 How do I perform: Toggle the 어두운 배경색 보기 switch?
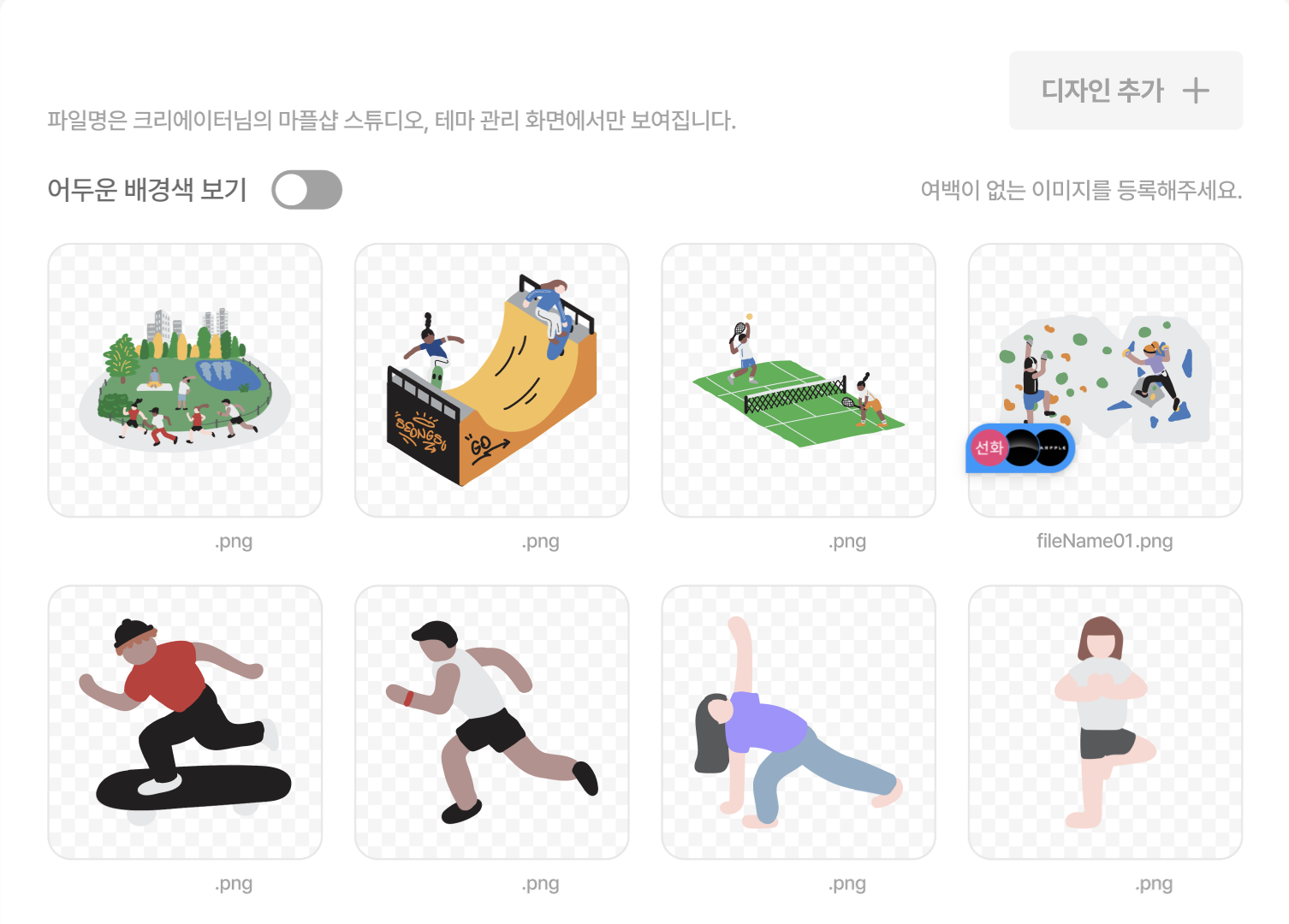point(306,190)
